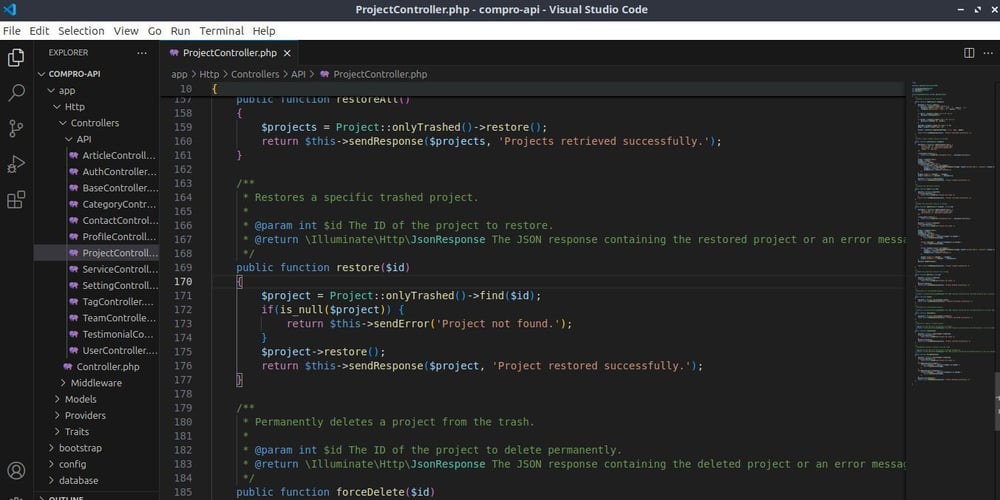Click the PHP icon in breadcrumb file

pos(325,74)
